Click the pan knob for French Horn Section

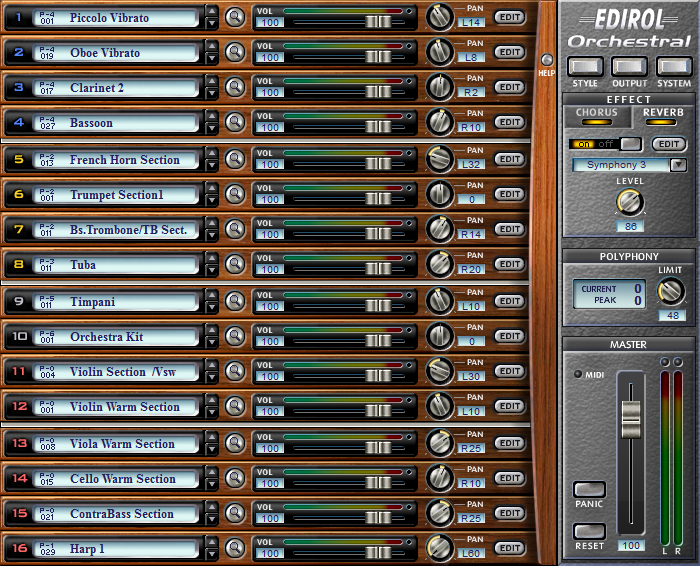coord(440,159)
